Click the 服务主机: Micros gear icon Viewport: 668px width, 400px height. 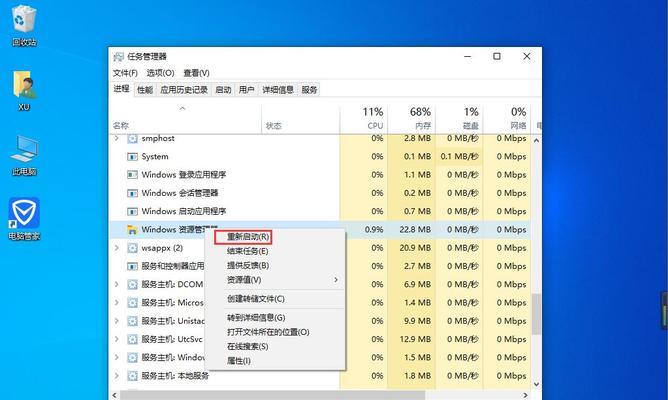point(132,303)
